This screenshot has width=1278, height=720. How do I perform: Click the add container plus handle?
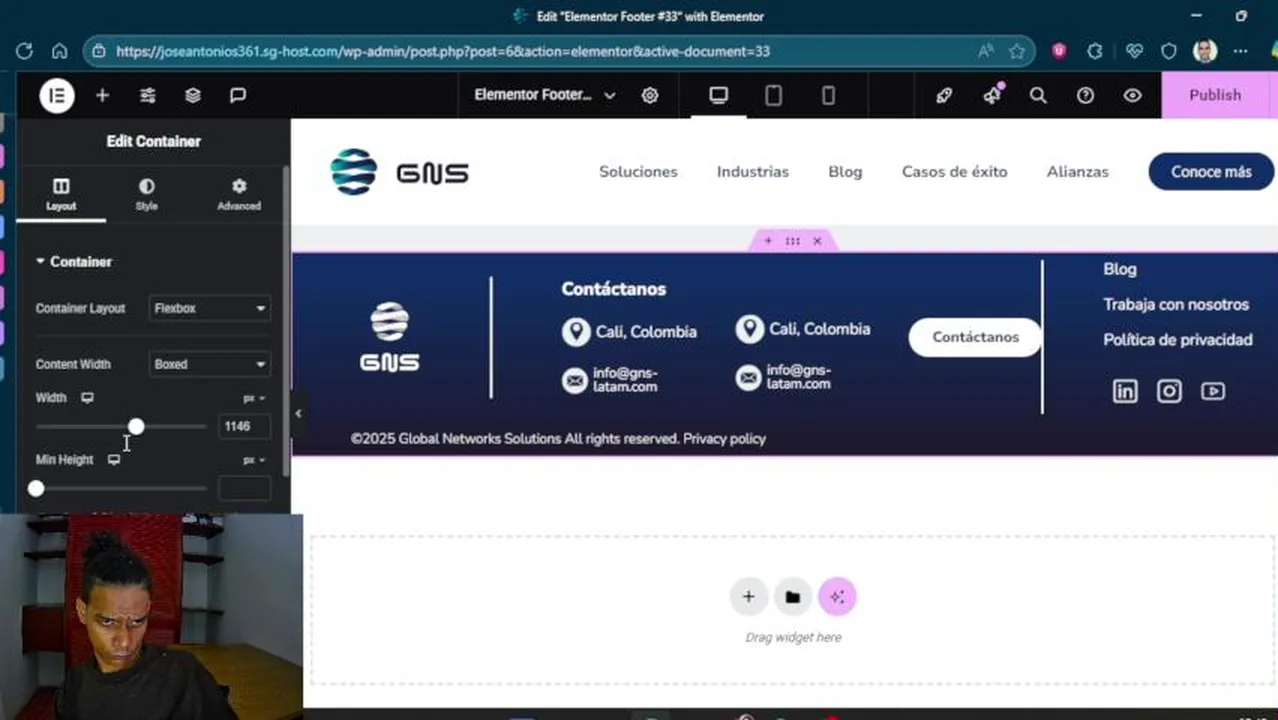point(768,241)
